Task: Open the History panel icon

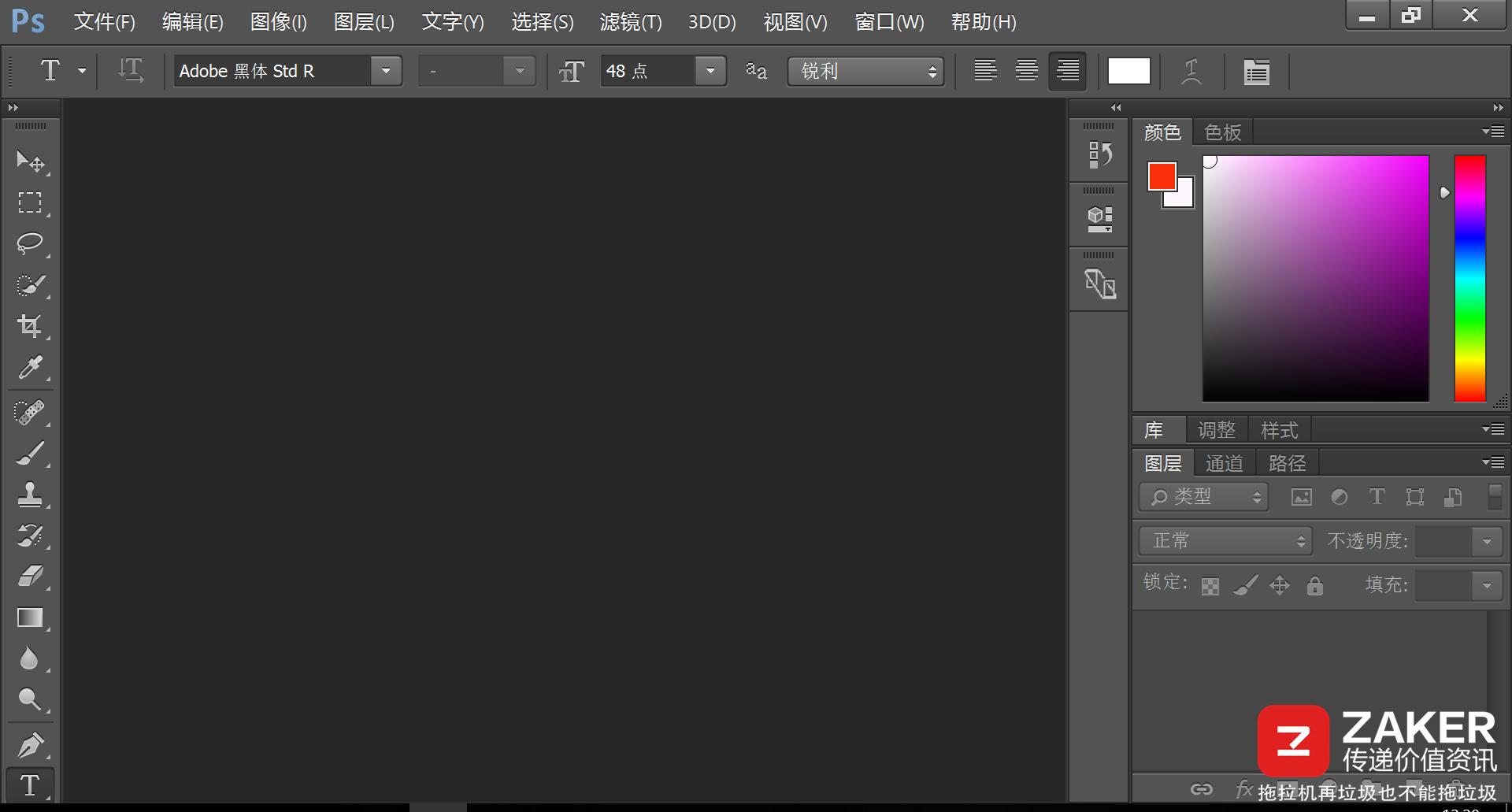Action: [x=1099, y=154]
